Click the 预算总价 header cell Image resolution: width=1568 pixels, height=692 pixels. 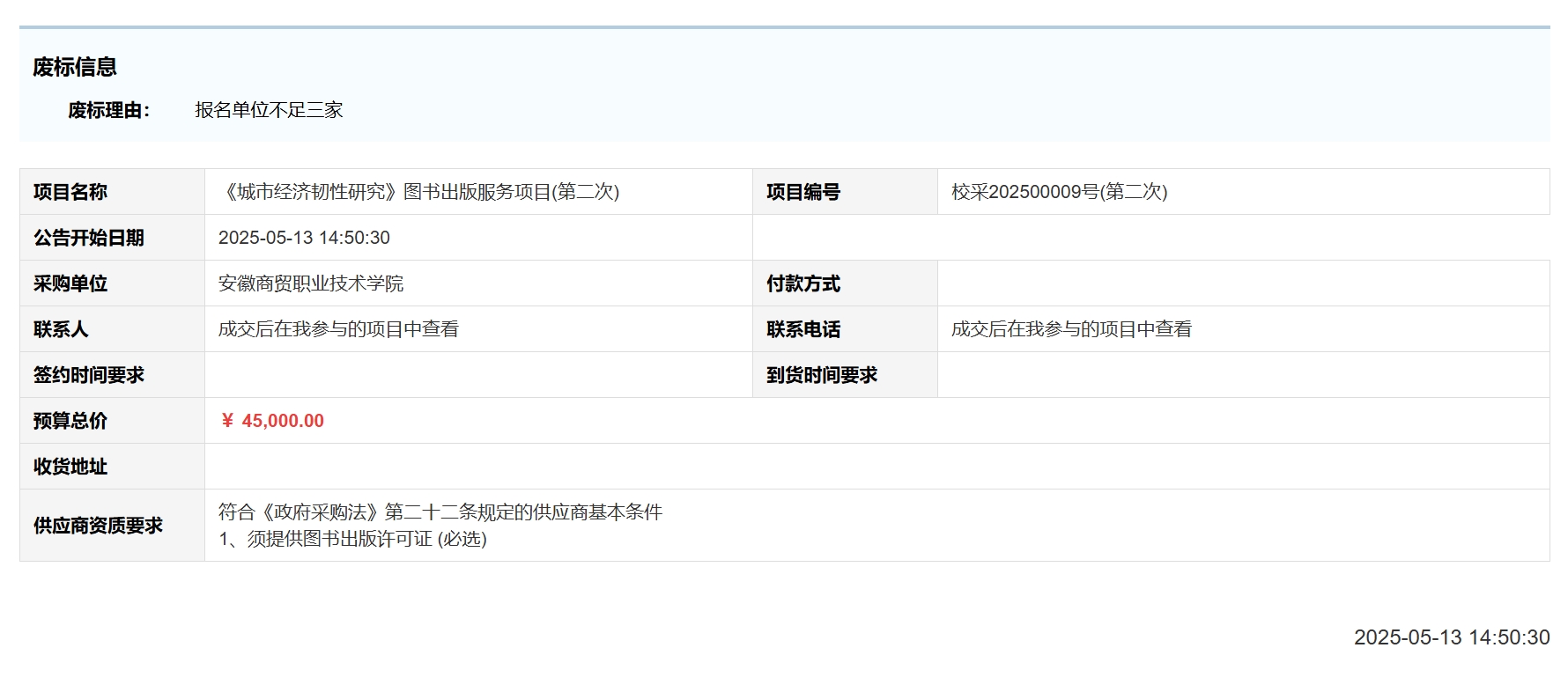[70, 421]
